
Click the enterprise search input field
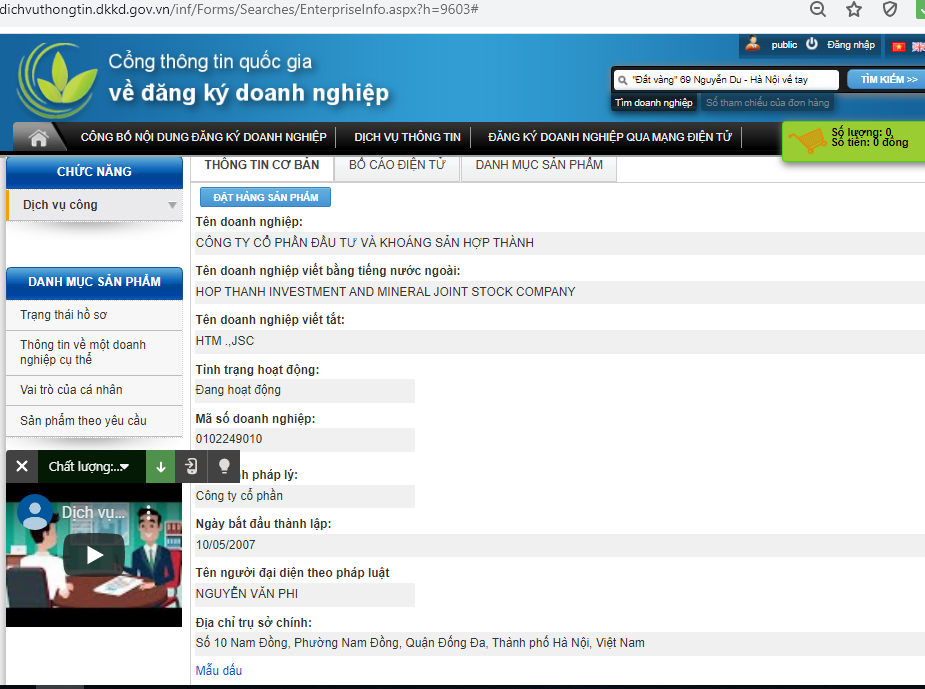tap(725, 79)
